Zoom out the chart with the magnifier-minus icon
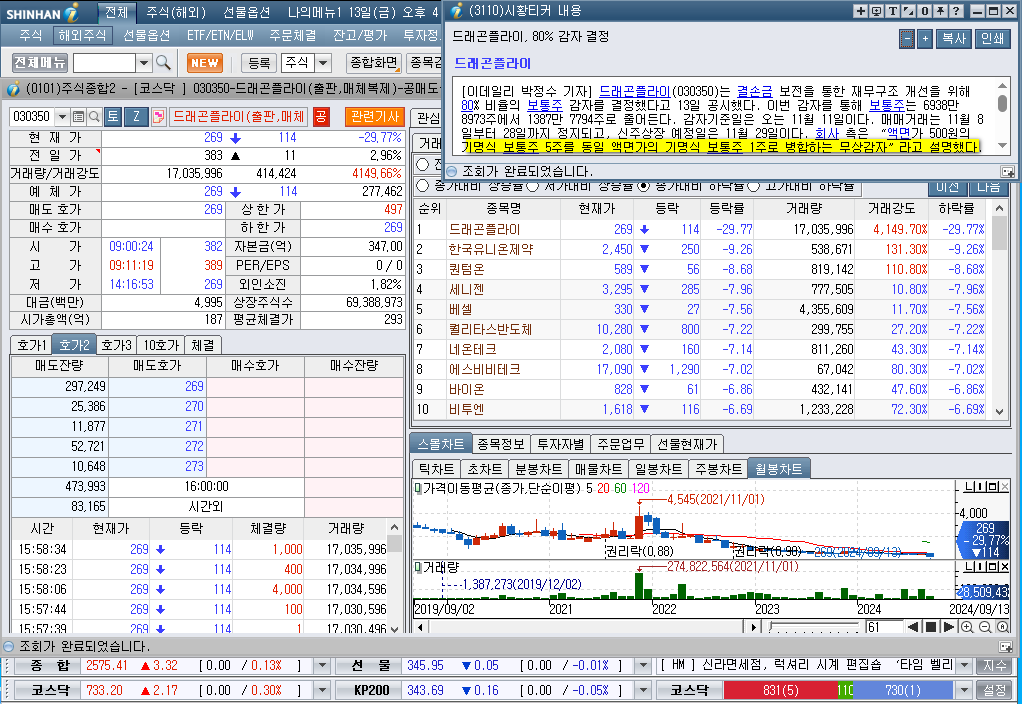The width and height of the screenshot is (1022, 704). 985,627
